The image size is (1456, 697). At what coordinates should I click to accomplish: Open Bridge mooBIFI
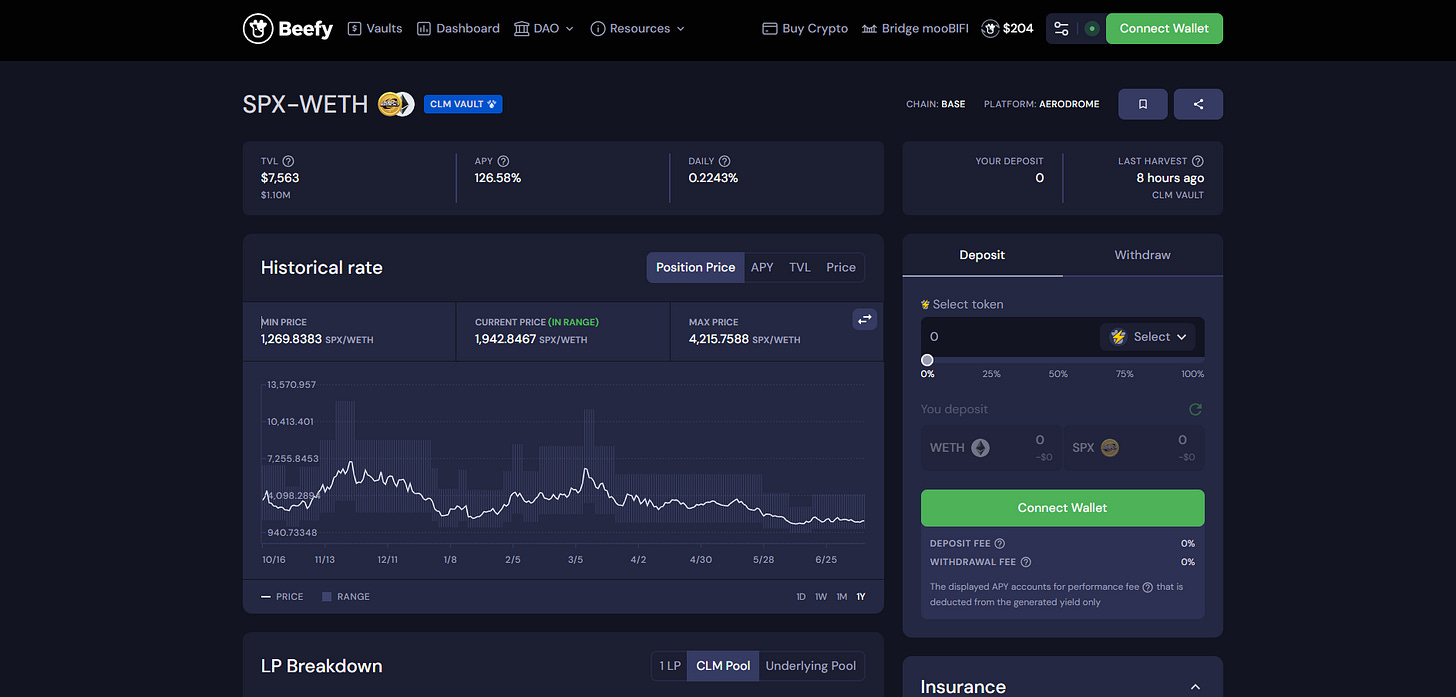tap(915, 29)
